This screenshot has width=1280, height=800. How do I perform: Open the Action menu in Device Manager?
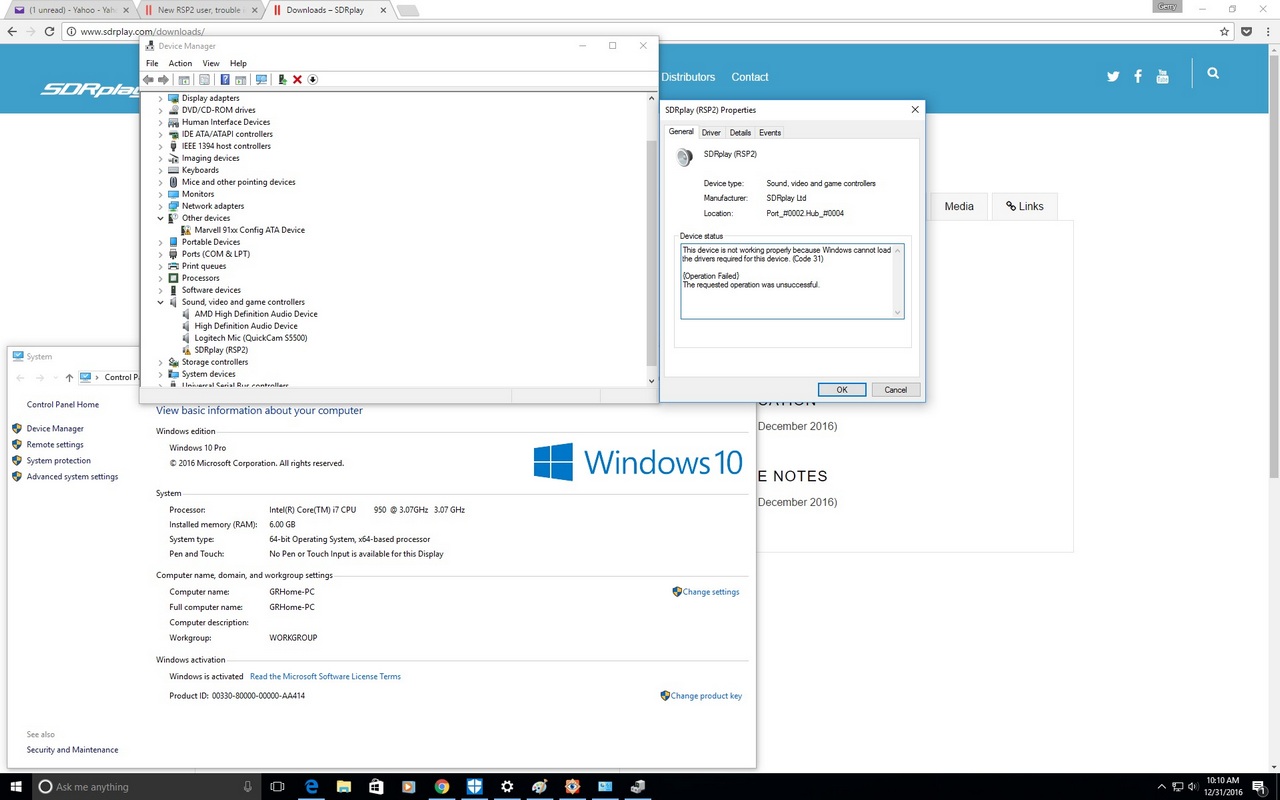click(x=180, y=63)
